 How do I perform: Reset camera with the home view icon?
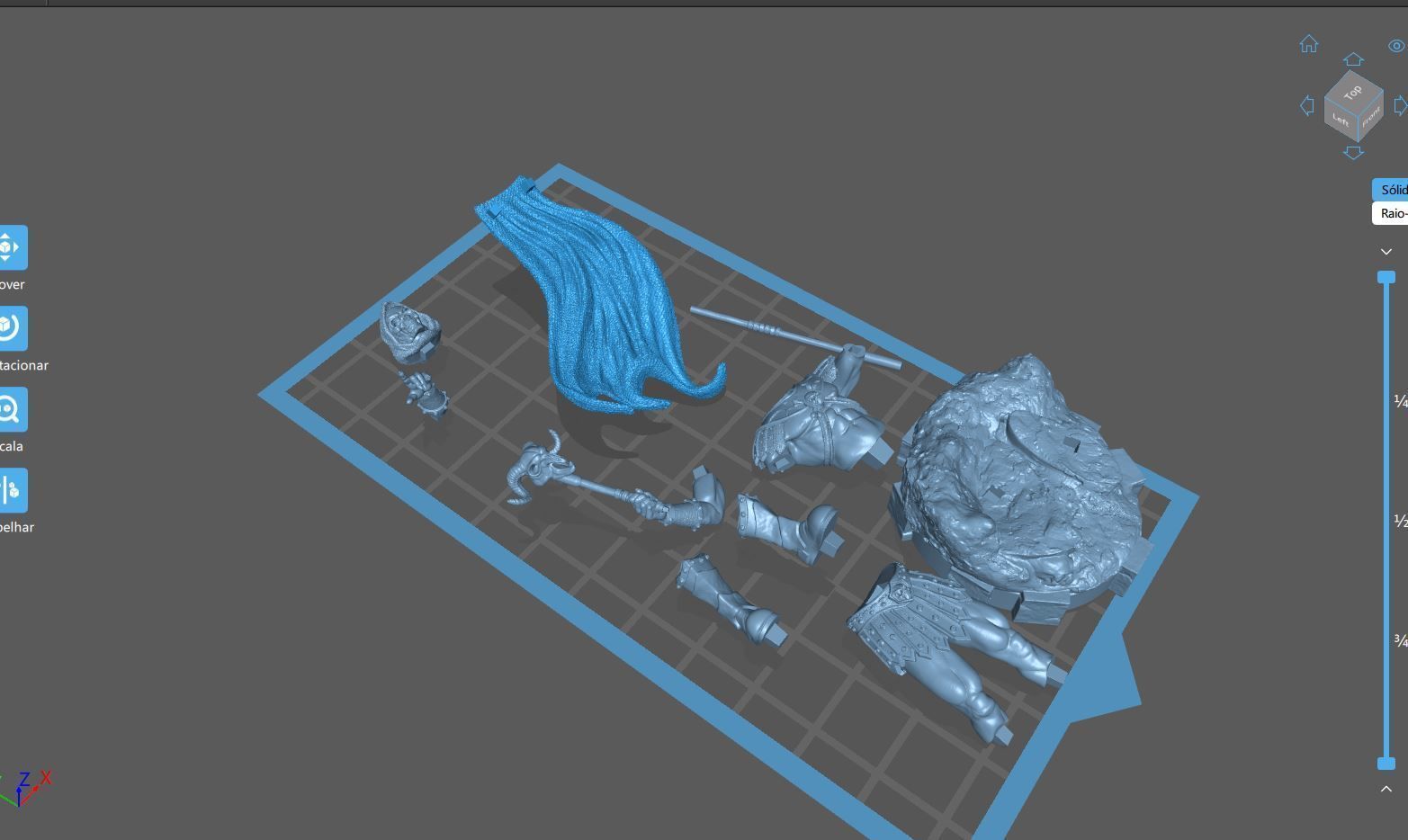(x=1309, y=44)
